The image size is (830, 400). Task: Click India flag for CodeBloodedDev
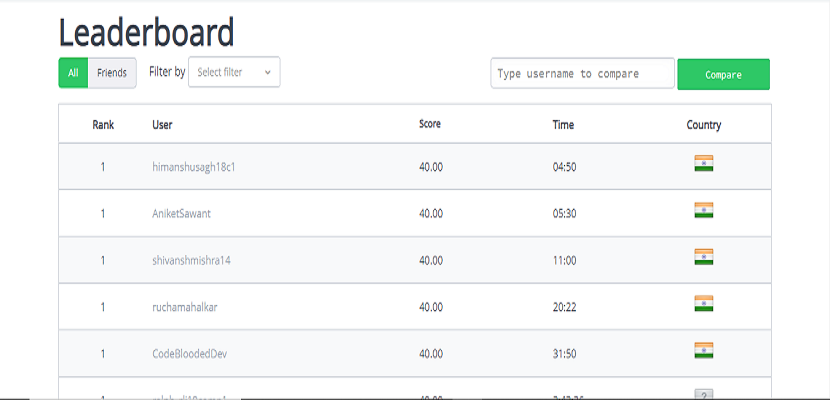[703, 350]
